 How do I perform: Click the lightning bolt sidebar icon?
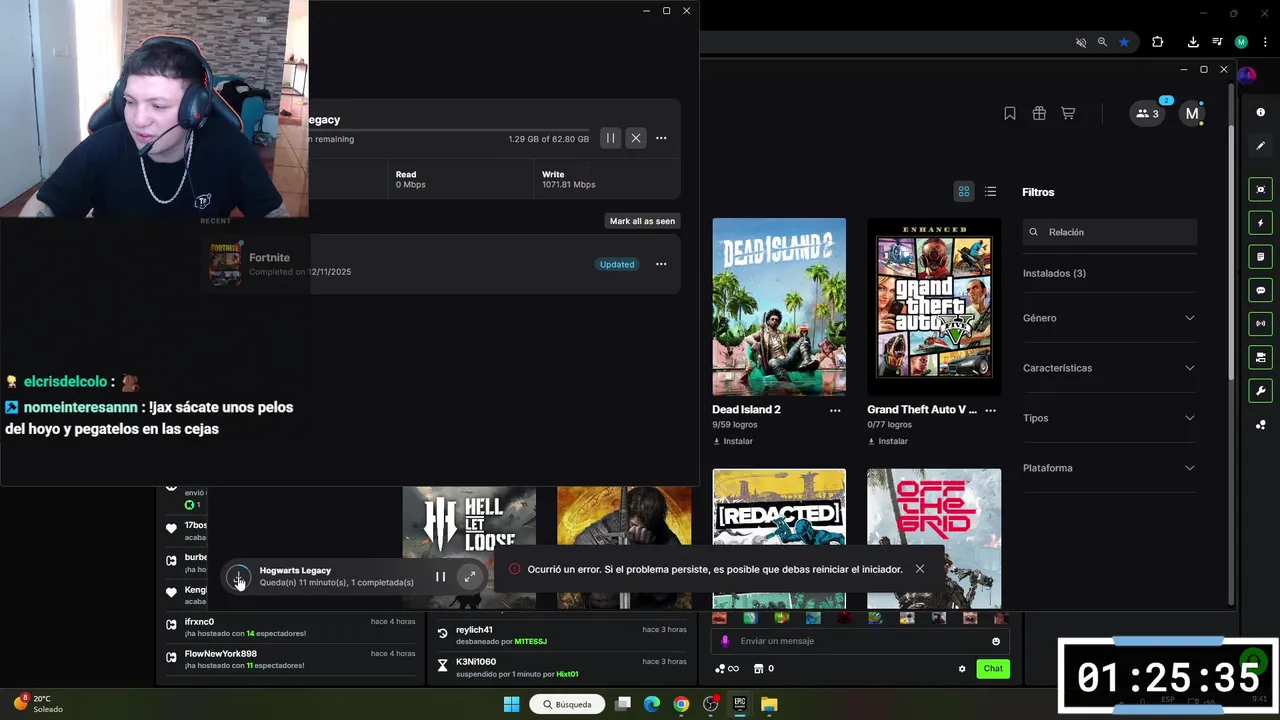(x=1260, y=223)
